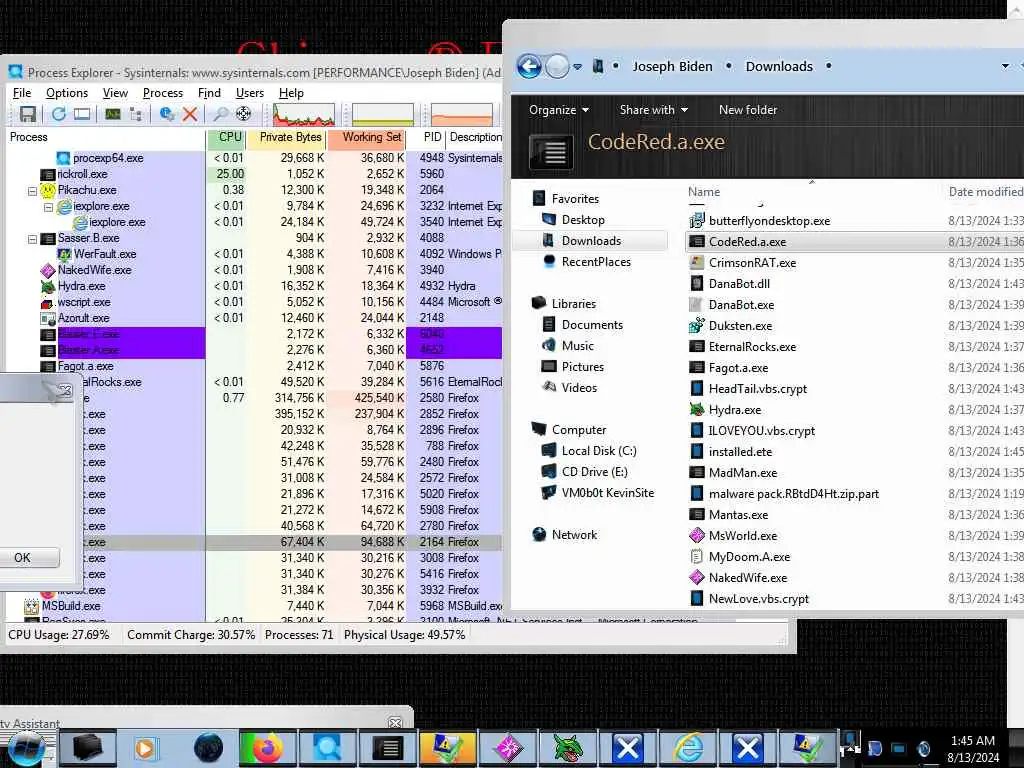Viewport: 1024px width, 768px height.
Task: Select Local Disk (C:) in sidebar
Action: (599, 451)
